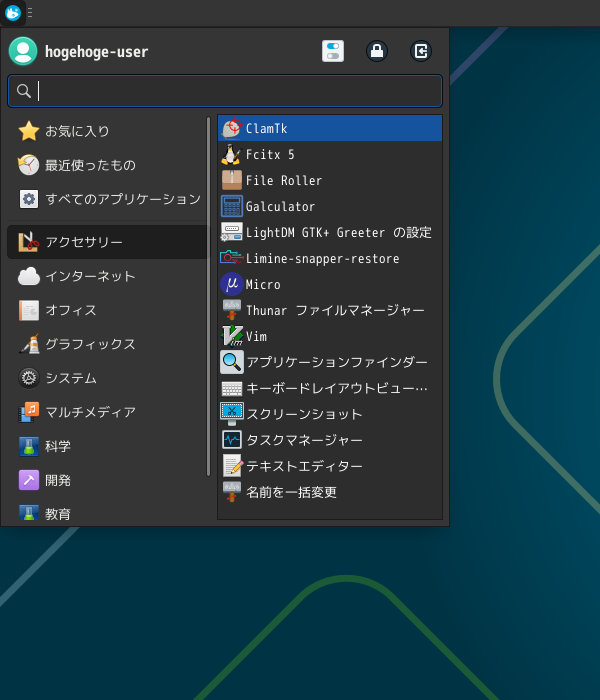600x700 pixels.
Task: Click the マルチメディア category icon
Action: [x=29, y=412]
